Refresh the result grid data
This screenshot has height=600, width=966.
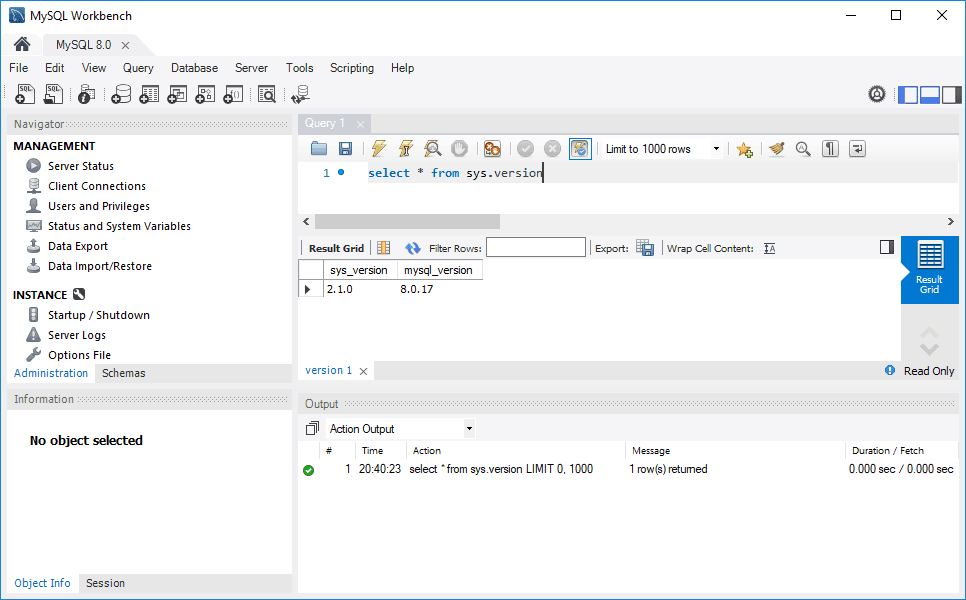(x=412, y=248)
